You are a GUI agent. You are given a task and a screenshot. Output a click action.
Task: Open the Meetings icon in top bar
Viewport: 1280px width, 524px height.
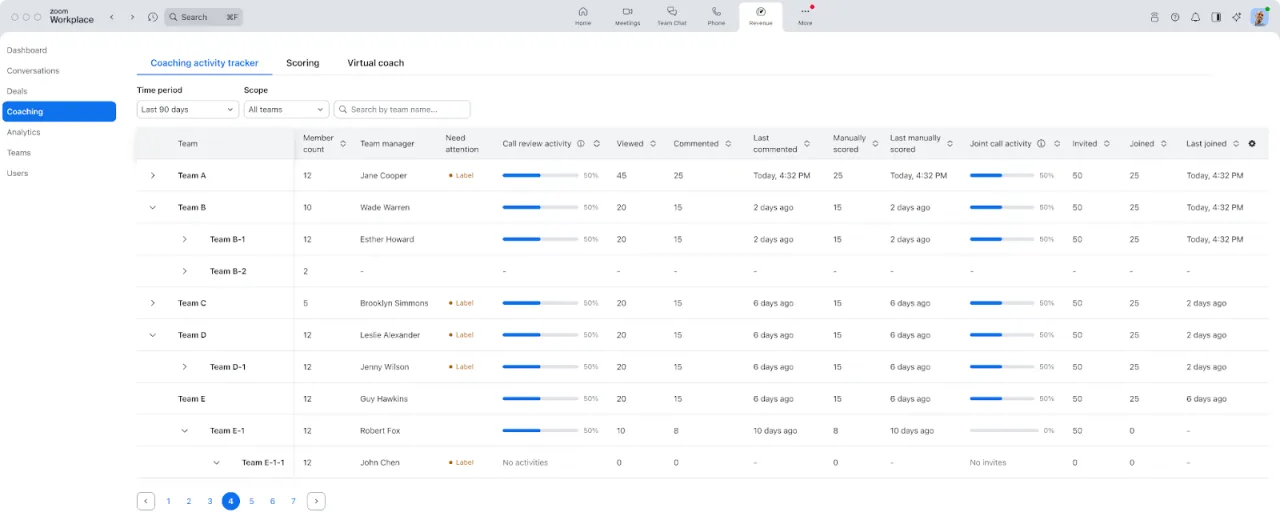coord(627,15)
